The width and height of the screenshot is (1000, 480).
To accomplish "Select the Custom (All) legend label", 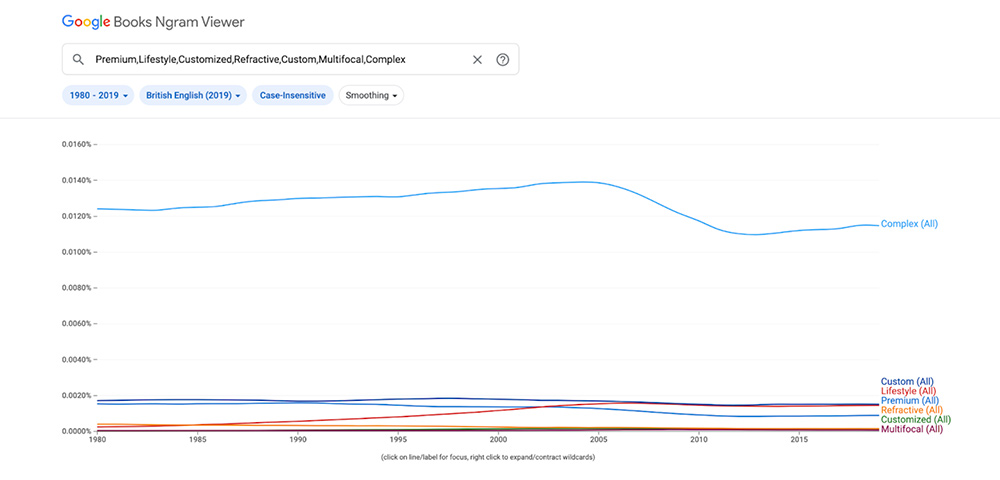I will click(x=907, y=381).
